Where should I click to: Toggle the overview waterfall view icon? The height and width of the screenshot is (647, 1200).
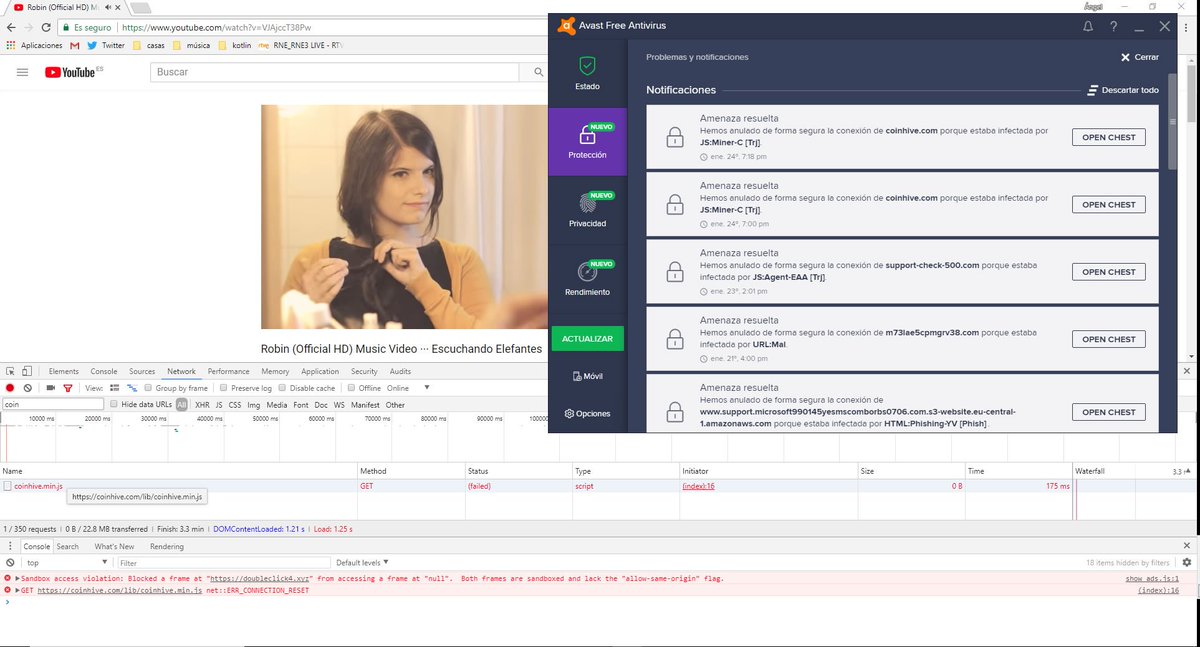click(132, 388)
